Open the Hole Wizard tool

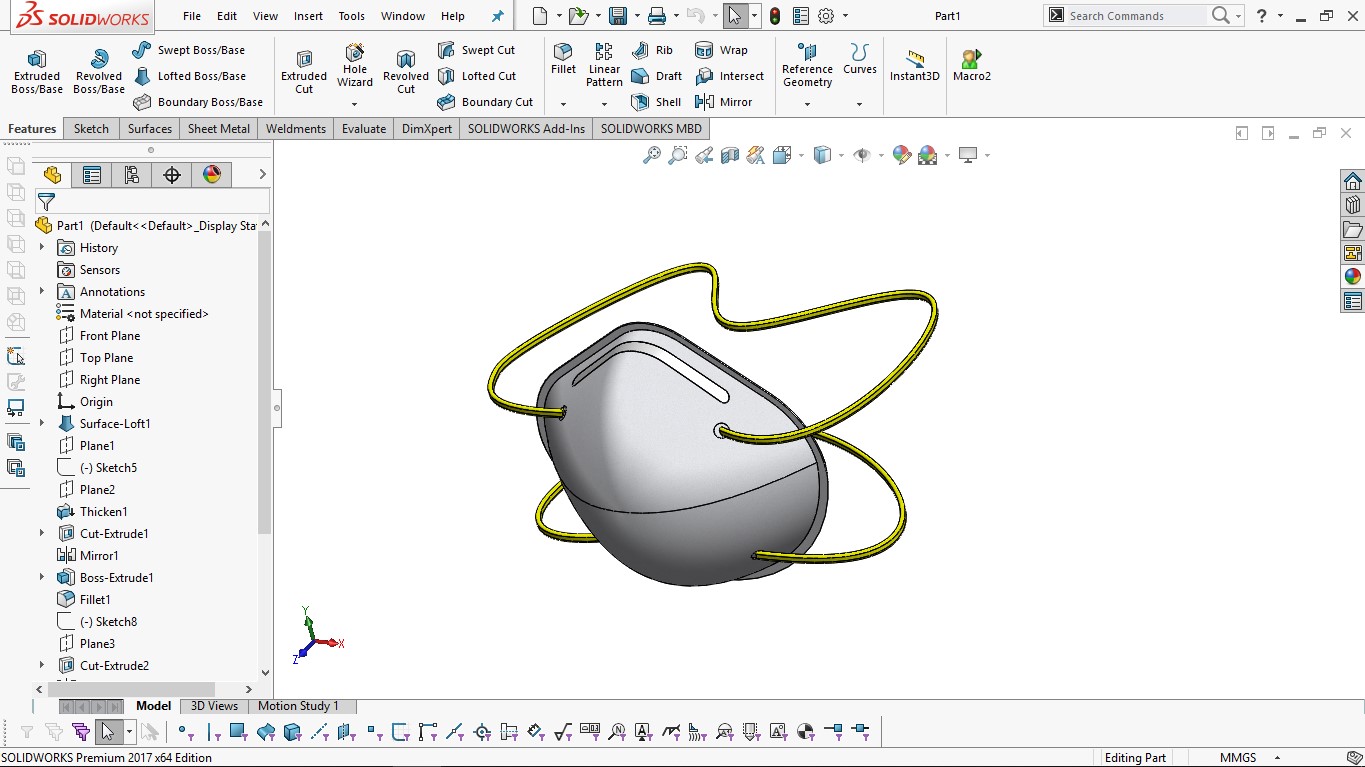point(354,67)
